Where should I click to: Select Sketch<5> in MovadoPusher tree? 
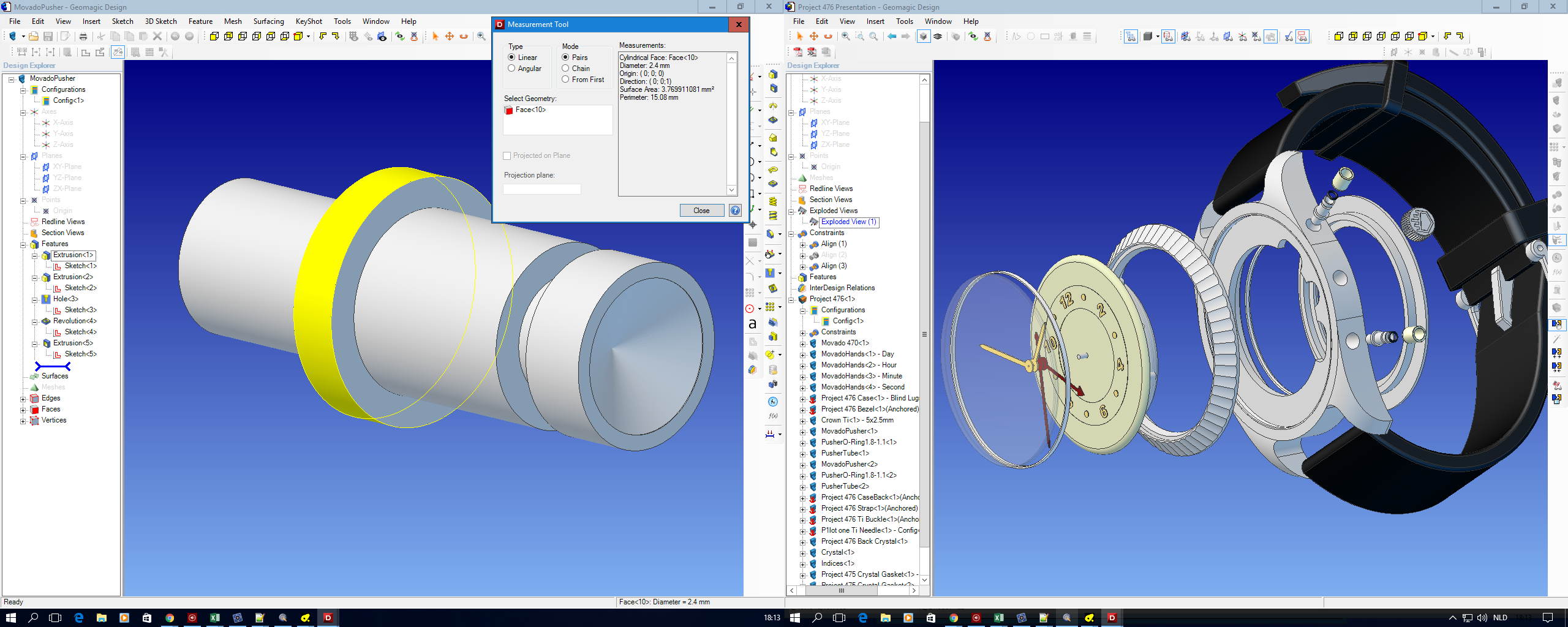[x=80, y=354]
